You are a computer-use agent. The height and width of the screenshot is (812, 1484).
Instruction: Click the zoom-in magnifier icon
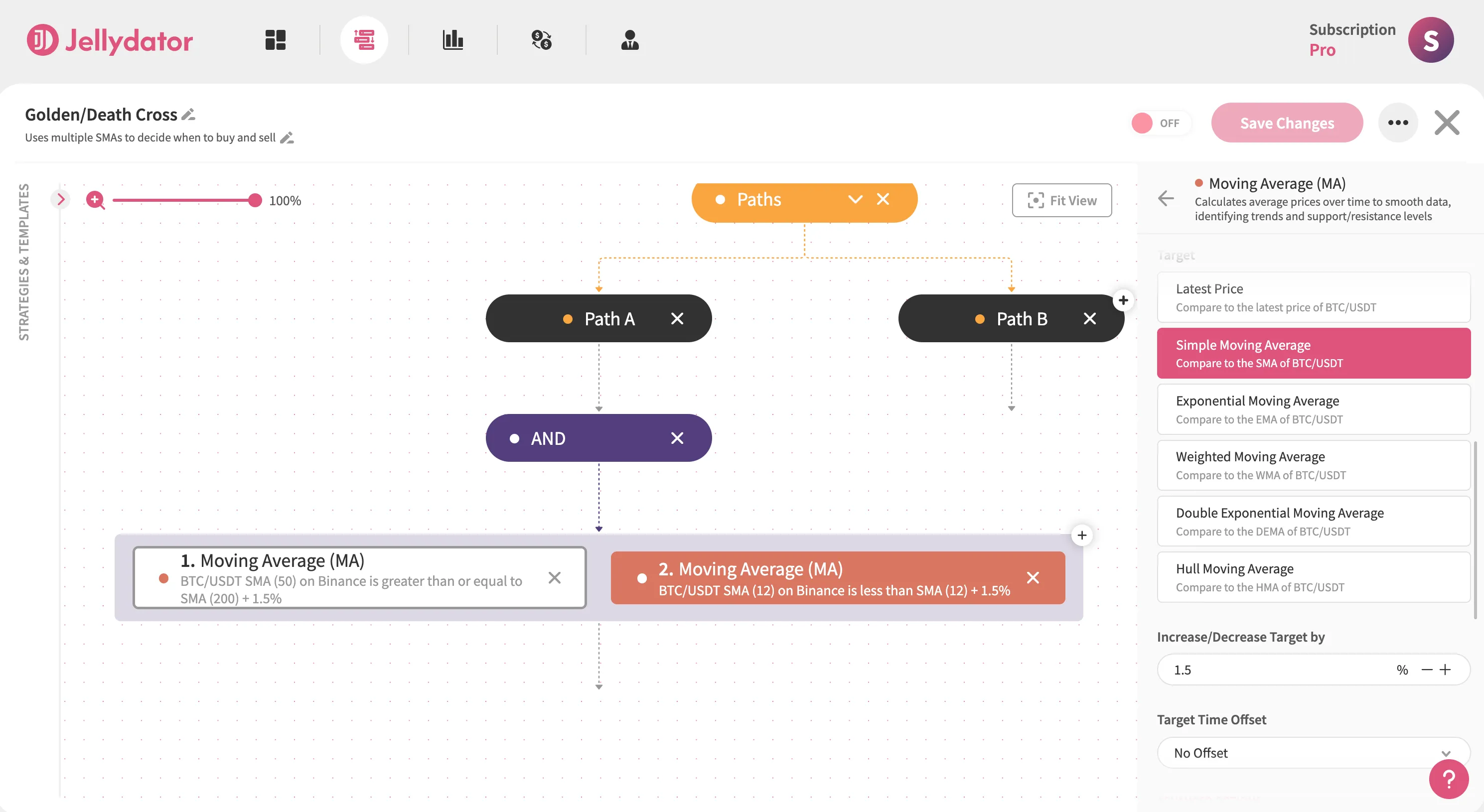(x=95, y=200)
